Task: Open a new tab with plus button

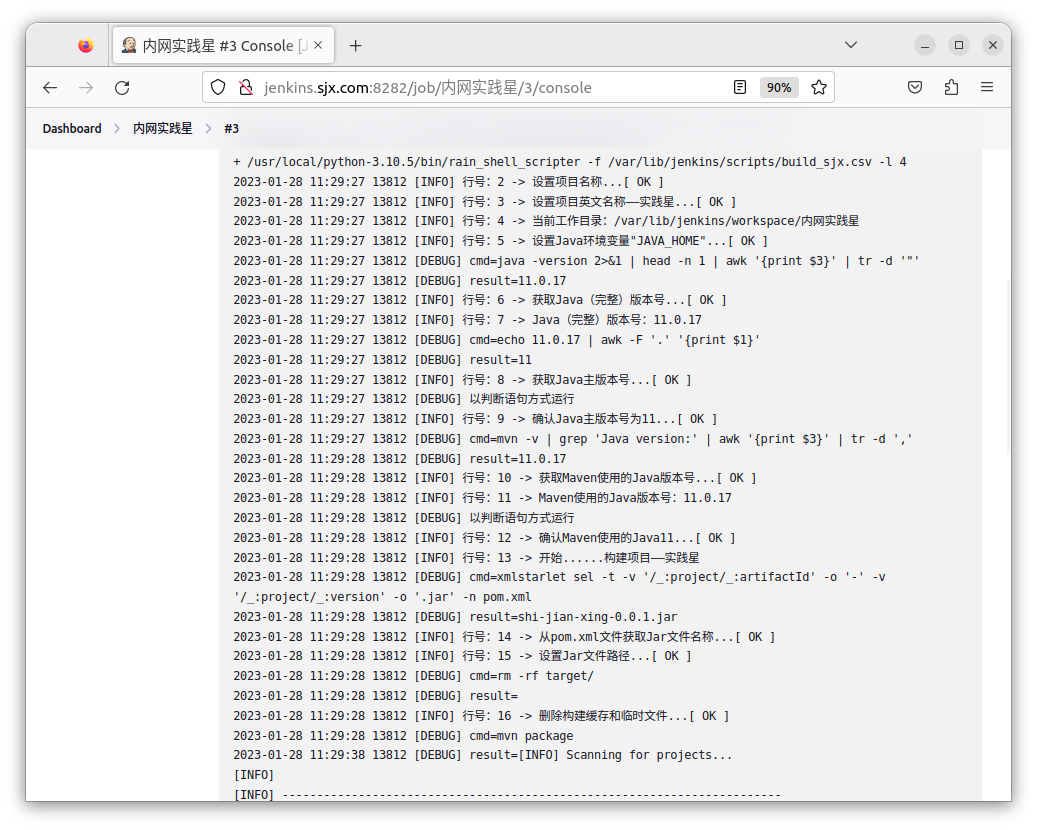Action: pos(355,45)
